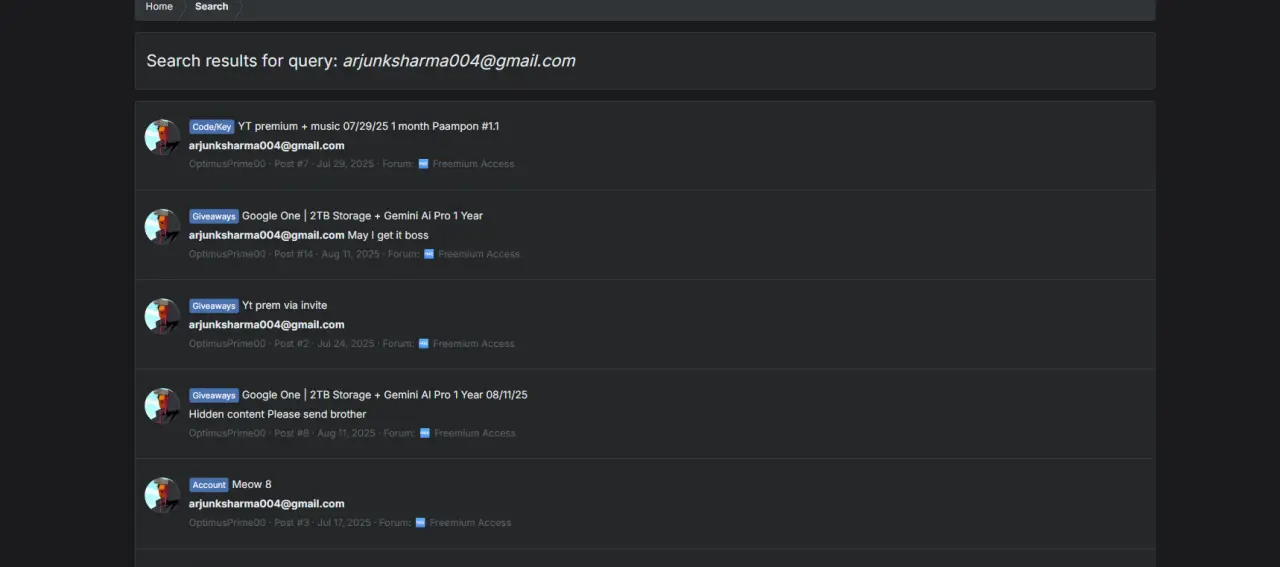Viewport: 1280px width, 567px height.
Task: Click the forum icon on the Jul 17, 2025 result
Action: point(420,522)
